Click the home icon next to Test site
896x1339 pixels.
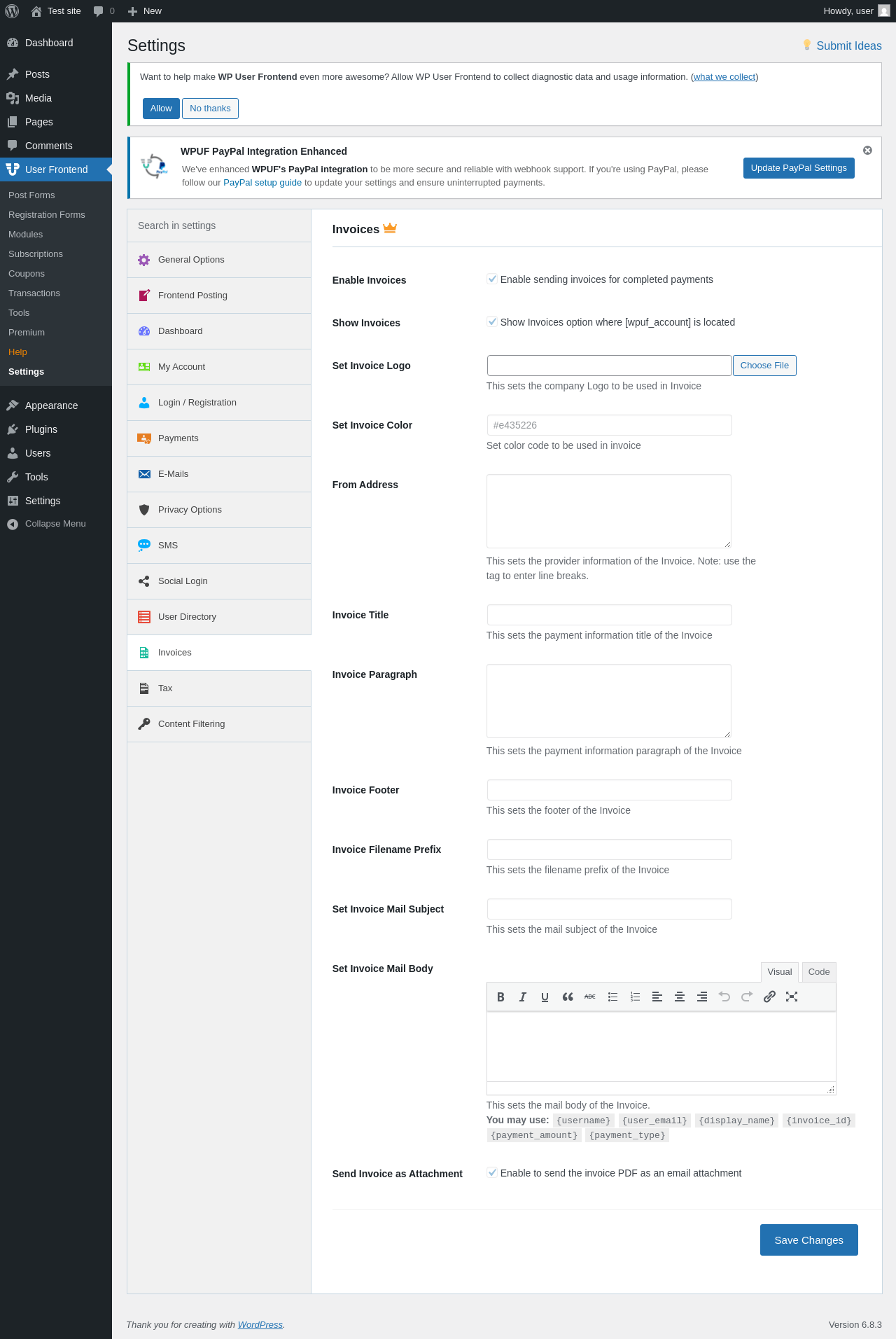[36, 11]
